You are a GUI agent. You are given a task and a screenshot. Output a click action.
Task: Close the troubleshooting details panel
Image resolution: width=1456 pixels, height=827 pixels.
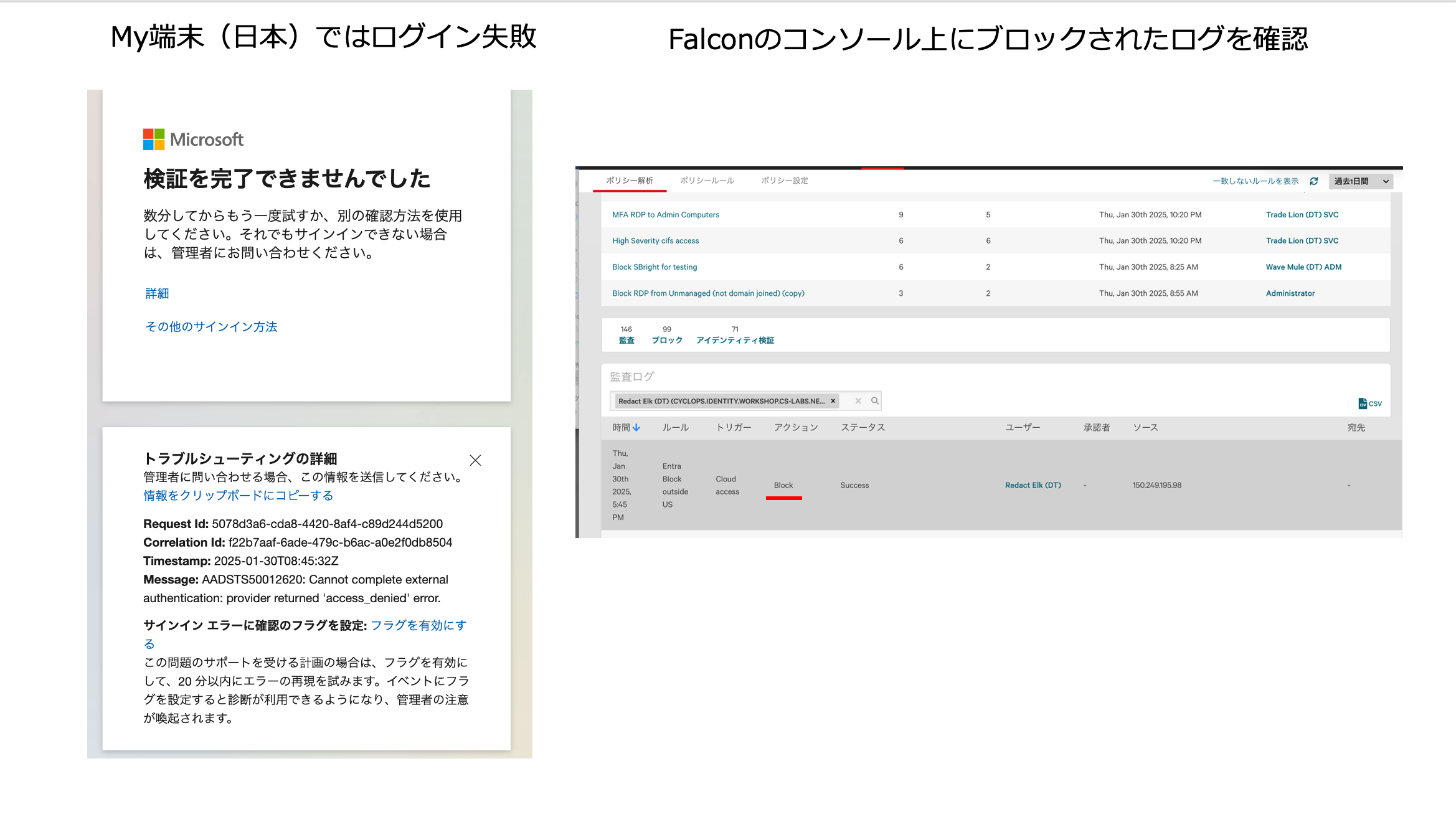(x=475, y=460)
